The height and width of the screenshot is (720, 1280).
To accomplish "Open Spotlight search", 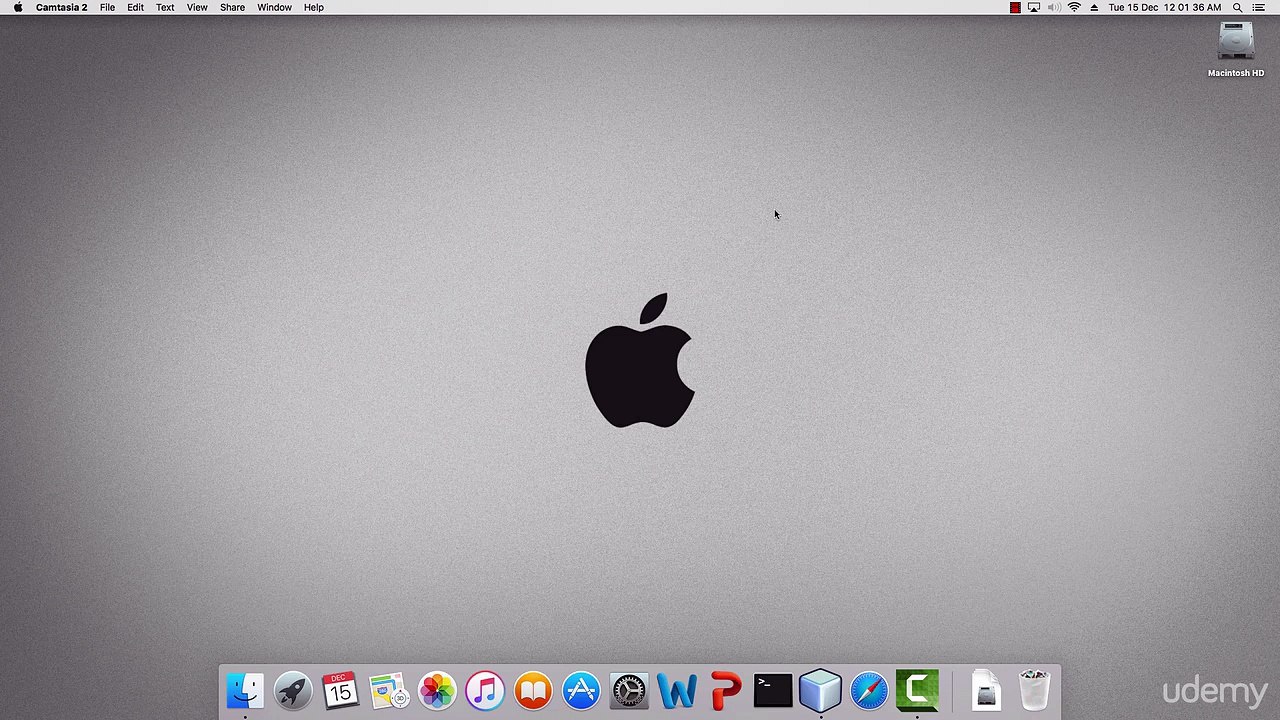I will (1238, 7).
